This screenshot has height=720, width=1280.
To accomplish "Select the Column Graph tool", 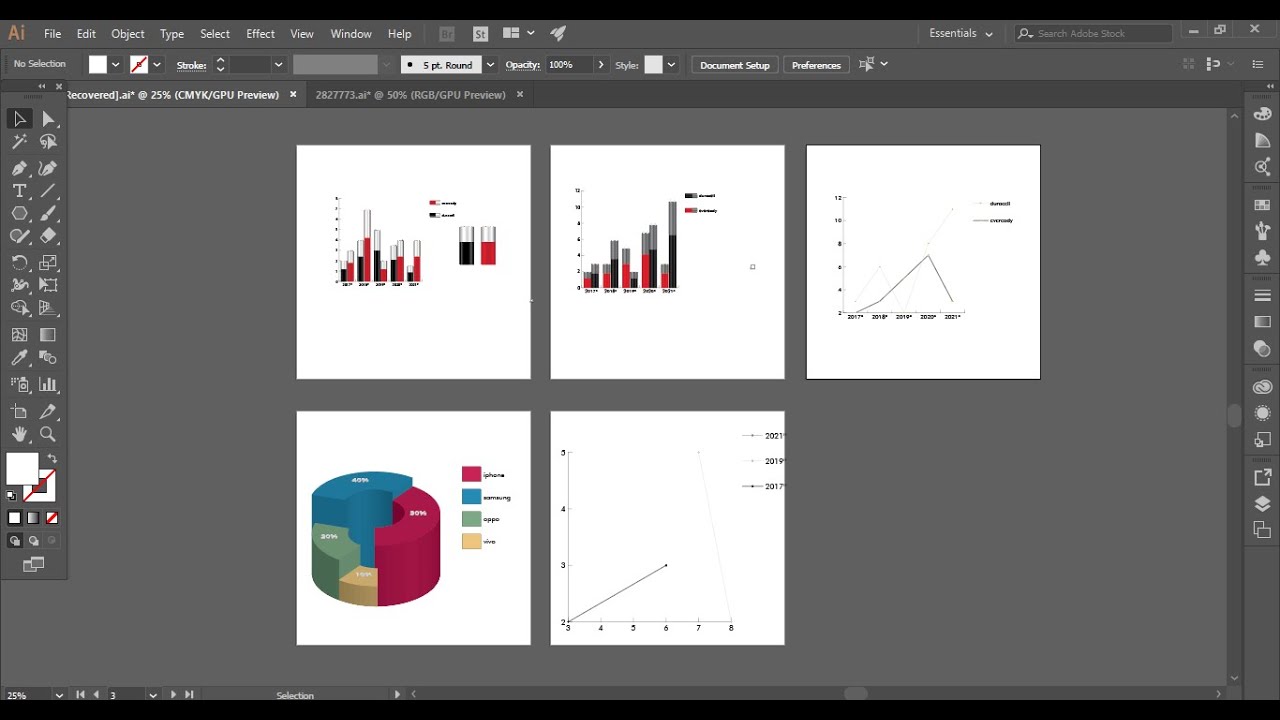I will coord(48,384).
